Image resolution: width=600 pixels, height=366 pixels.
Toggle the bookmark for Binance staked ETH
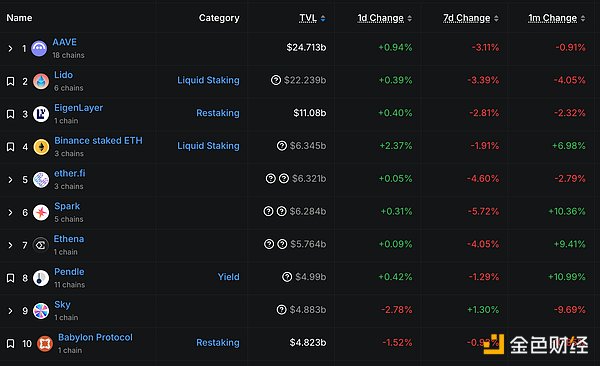11,147
